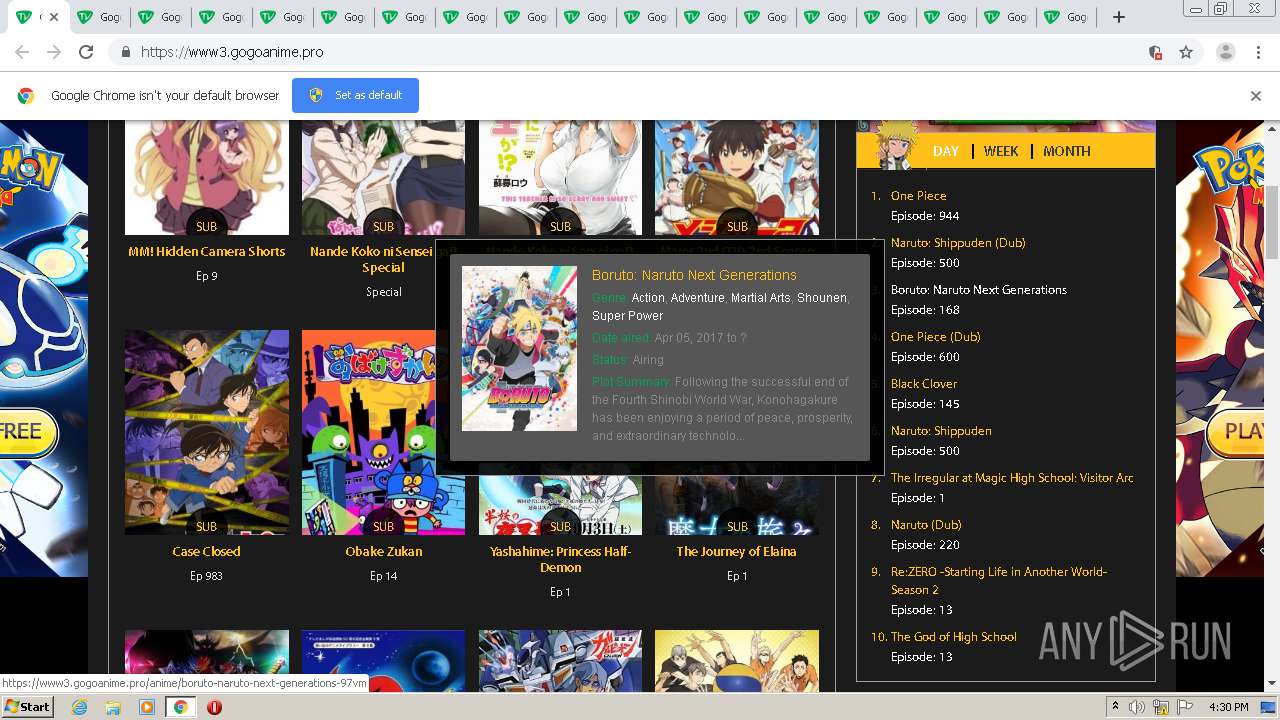Image resolution: width=1280 pixels, height=720 pixels.
Task: Open Re:ZERO Season 2 ranking link
Action: click(999, 581)
